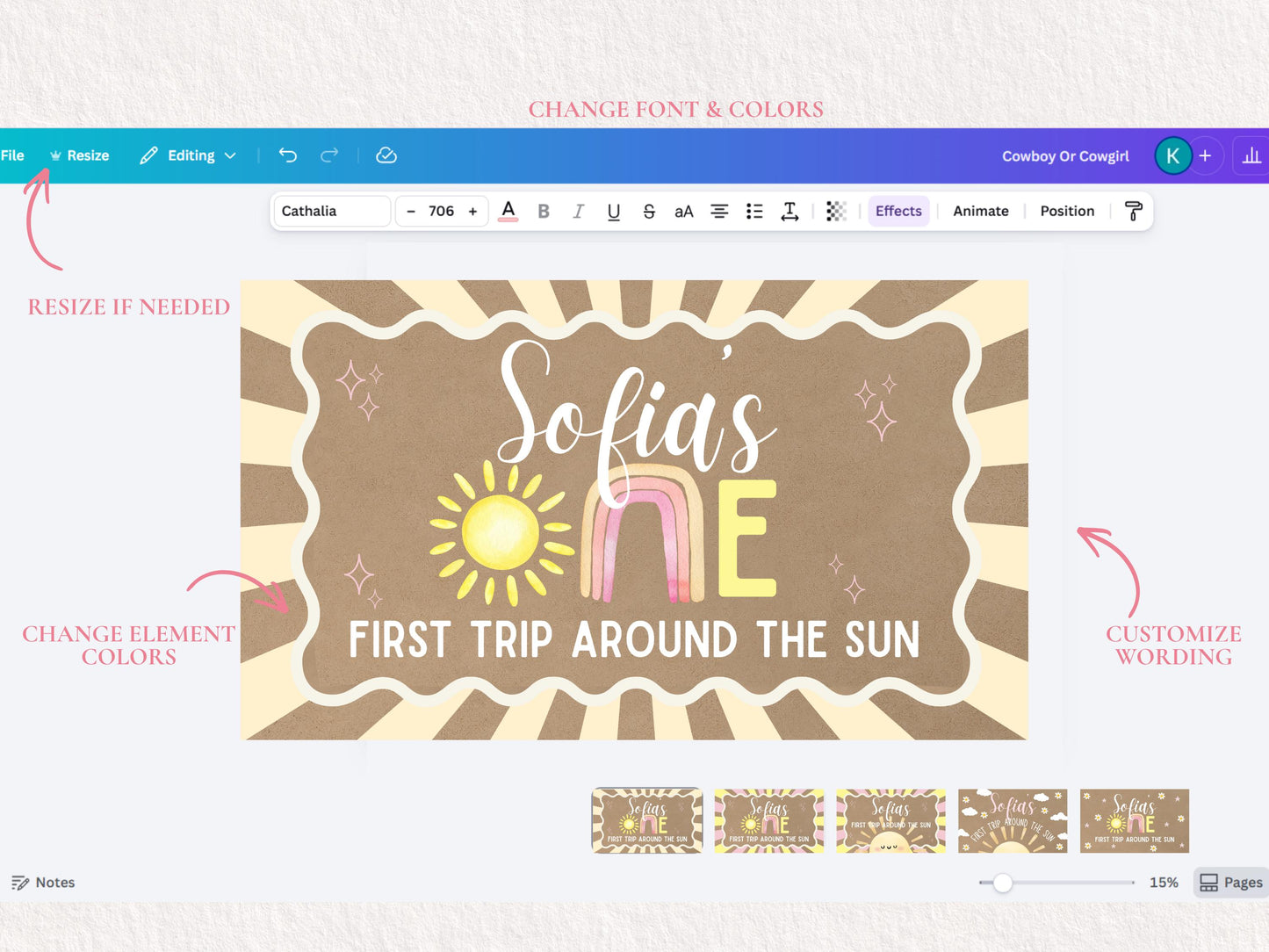Open the transparency checkerboard control
This screenshot has height=952, width=1269.
click(x=836, y=212)
